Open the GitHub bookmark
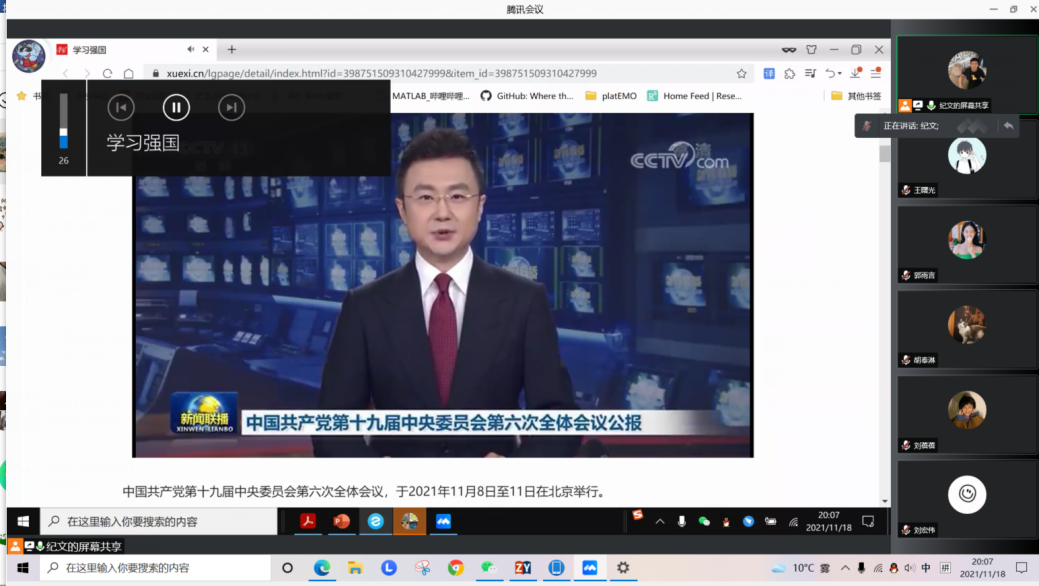 [x=527, y=96]
